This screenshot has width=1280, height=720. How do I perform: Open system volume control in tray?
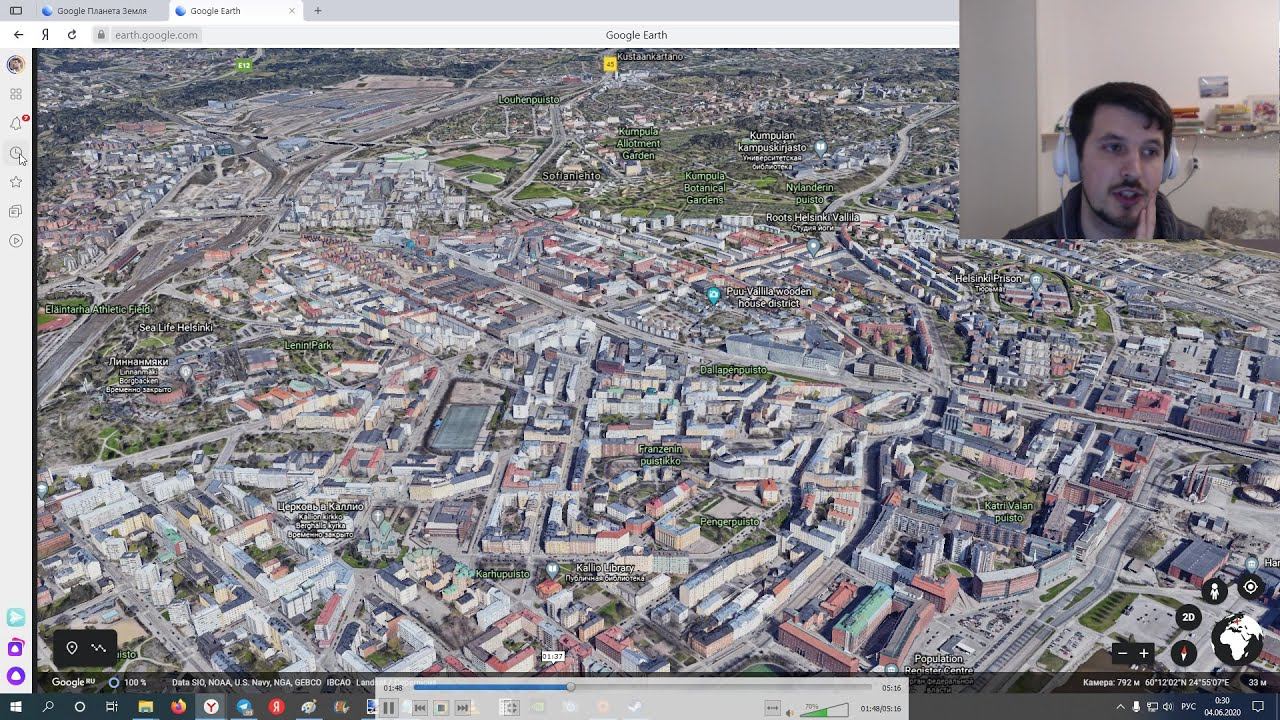[x=1169, y=707]
